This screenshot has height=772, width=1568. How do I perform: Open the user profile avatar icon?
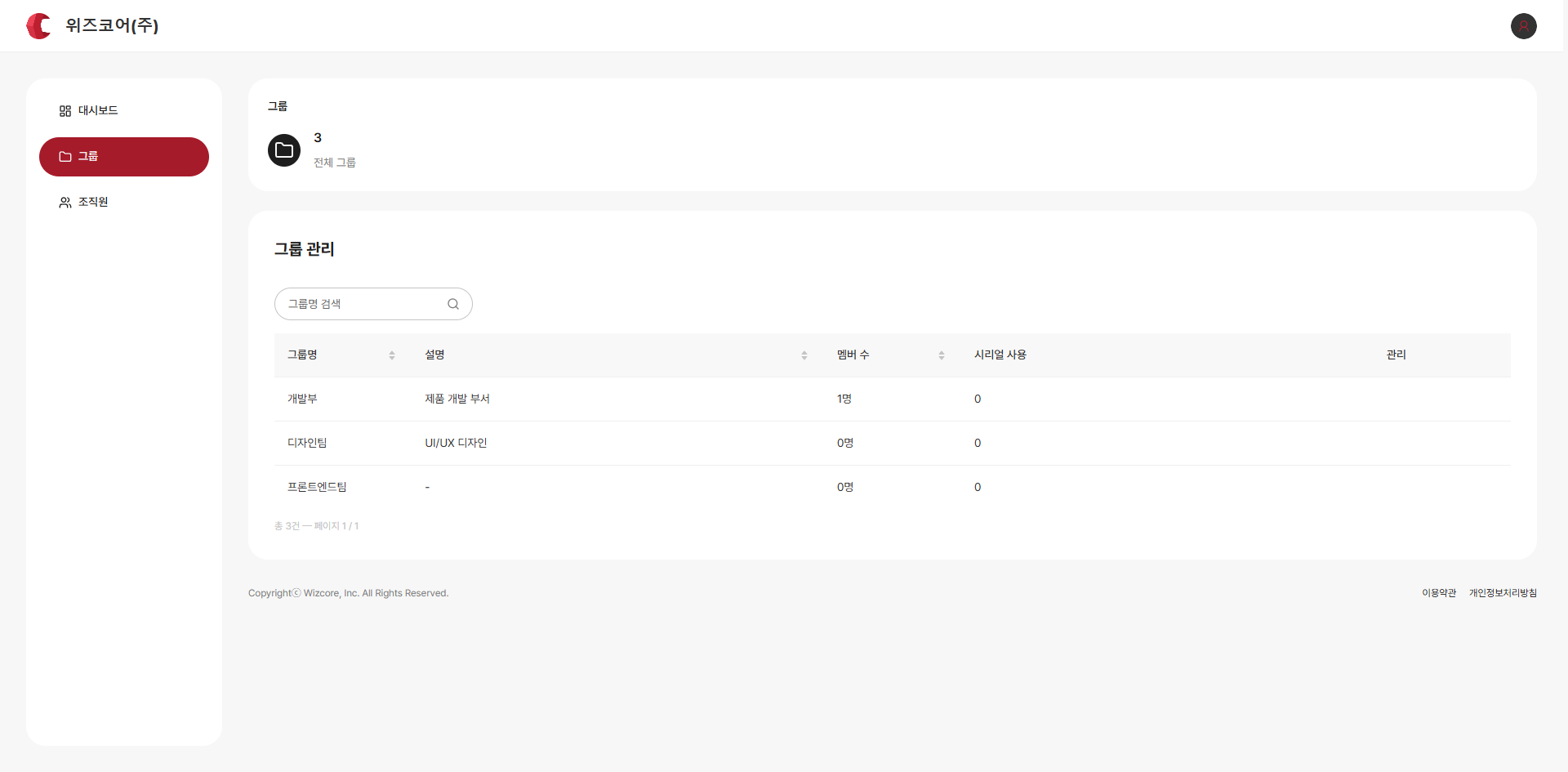[1523, 26]
